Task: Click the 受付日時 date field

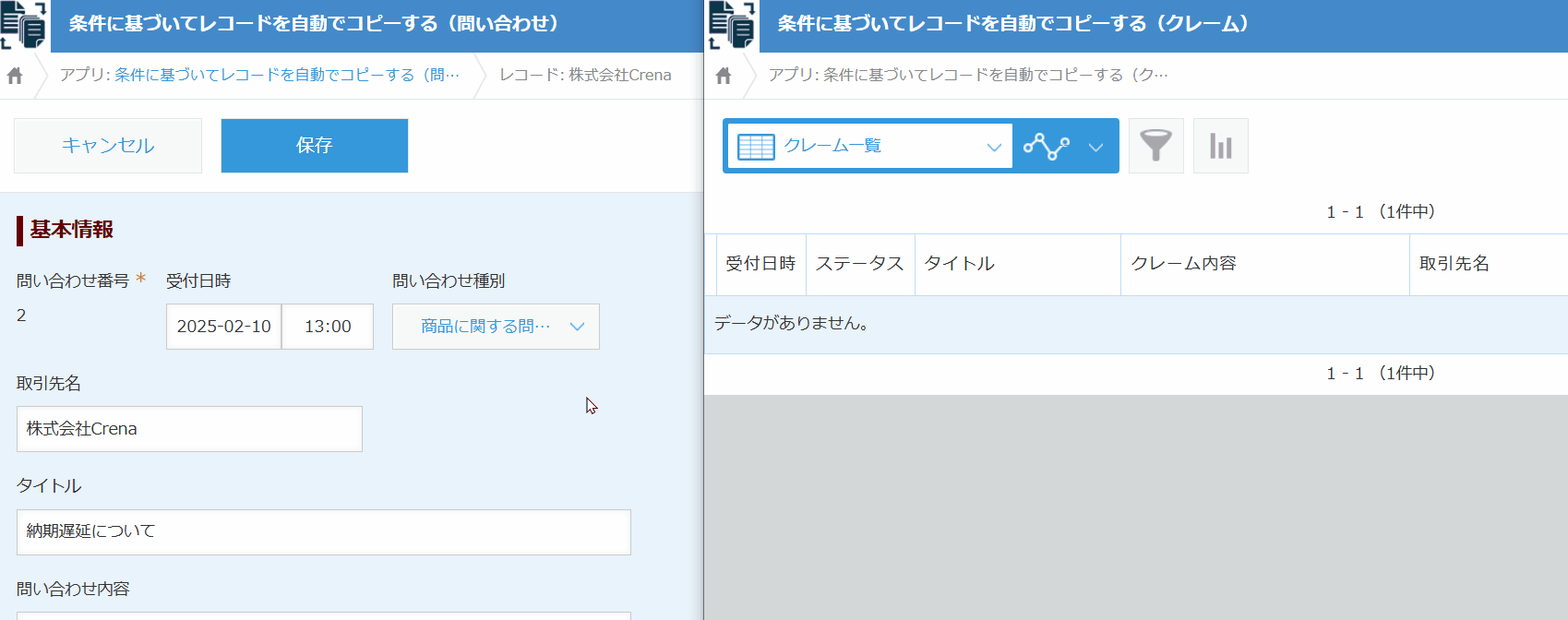Action: [x=223, y=327]
